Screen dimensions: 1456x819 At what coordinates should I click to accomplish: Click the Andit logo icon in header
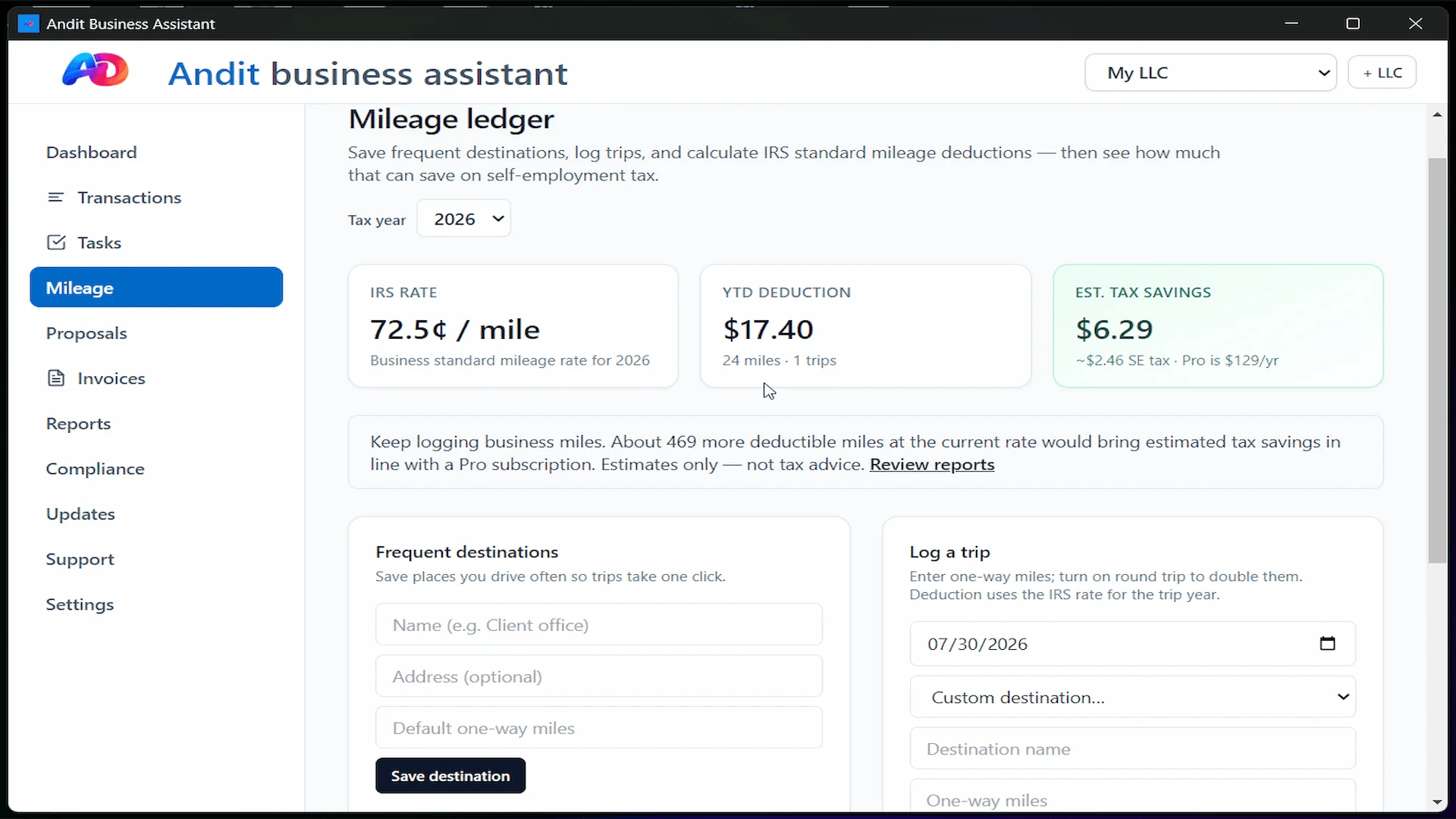(96, 71)
